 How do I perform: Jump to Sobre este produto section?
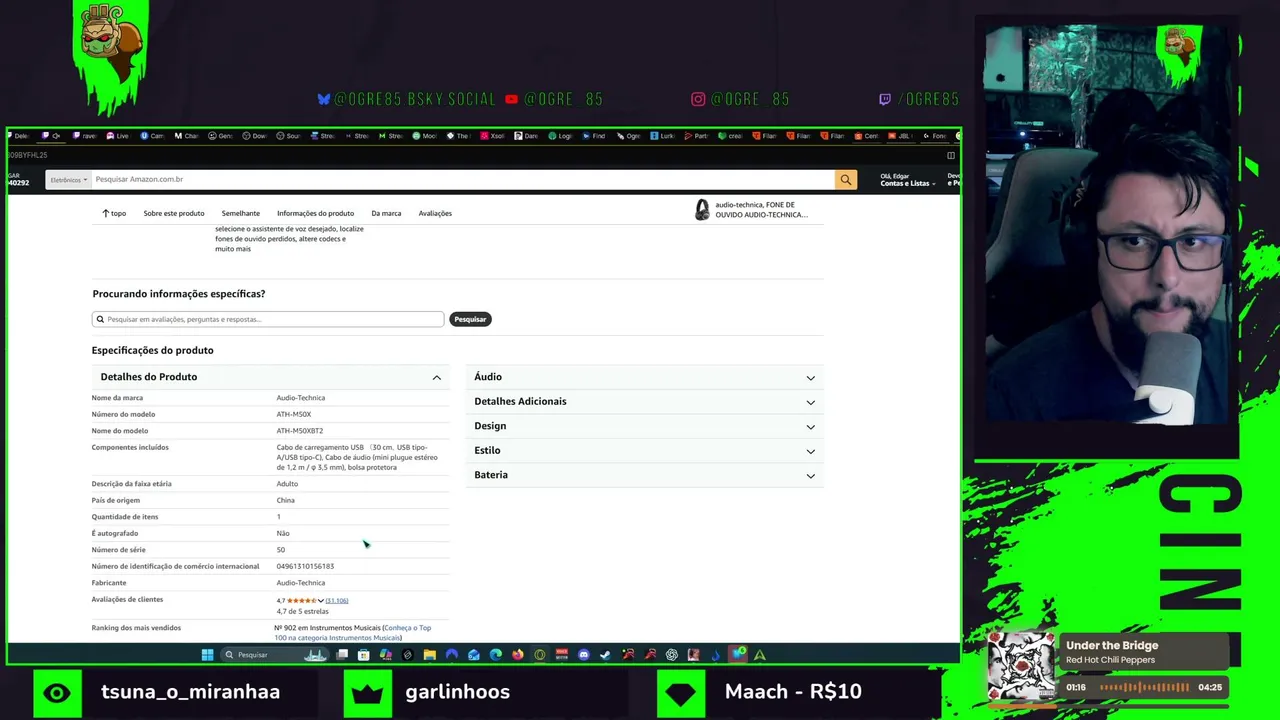[x=174, y=213]
